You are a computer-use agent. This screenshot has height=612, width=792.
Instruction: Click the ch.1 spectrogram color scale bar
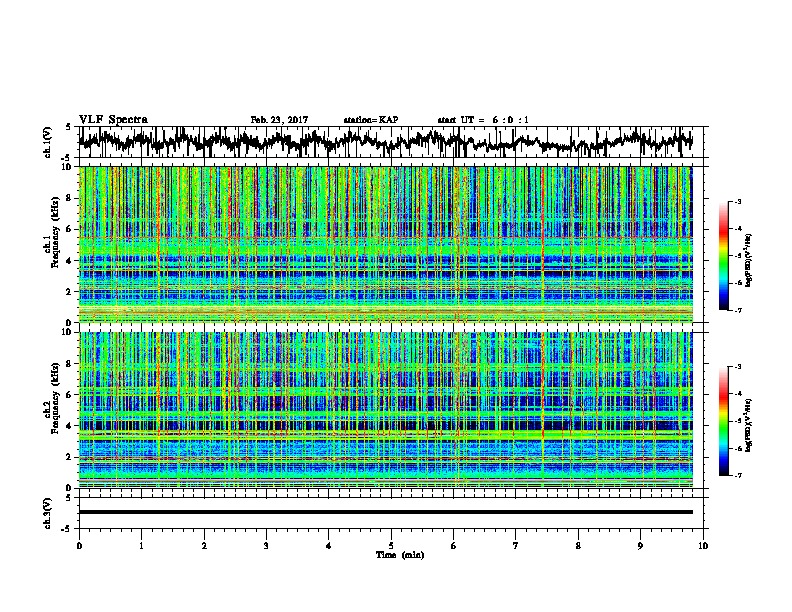pos(723,256)
